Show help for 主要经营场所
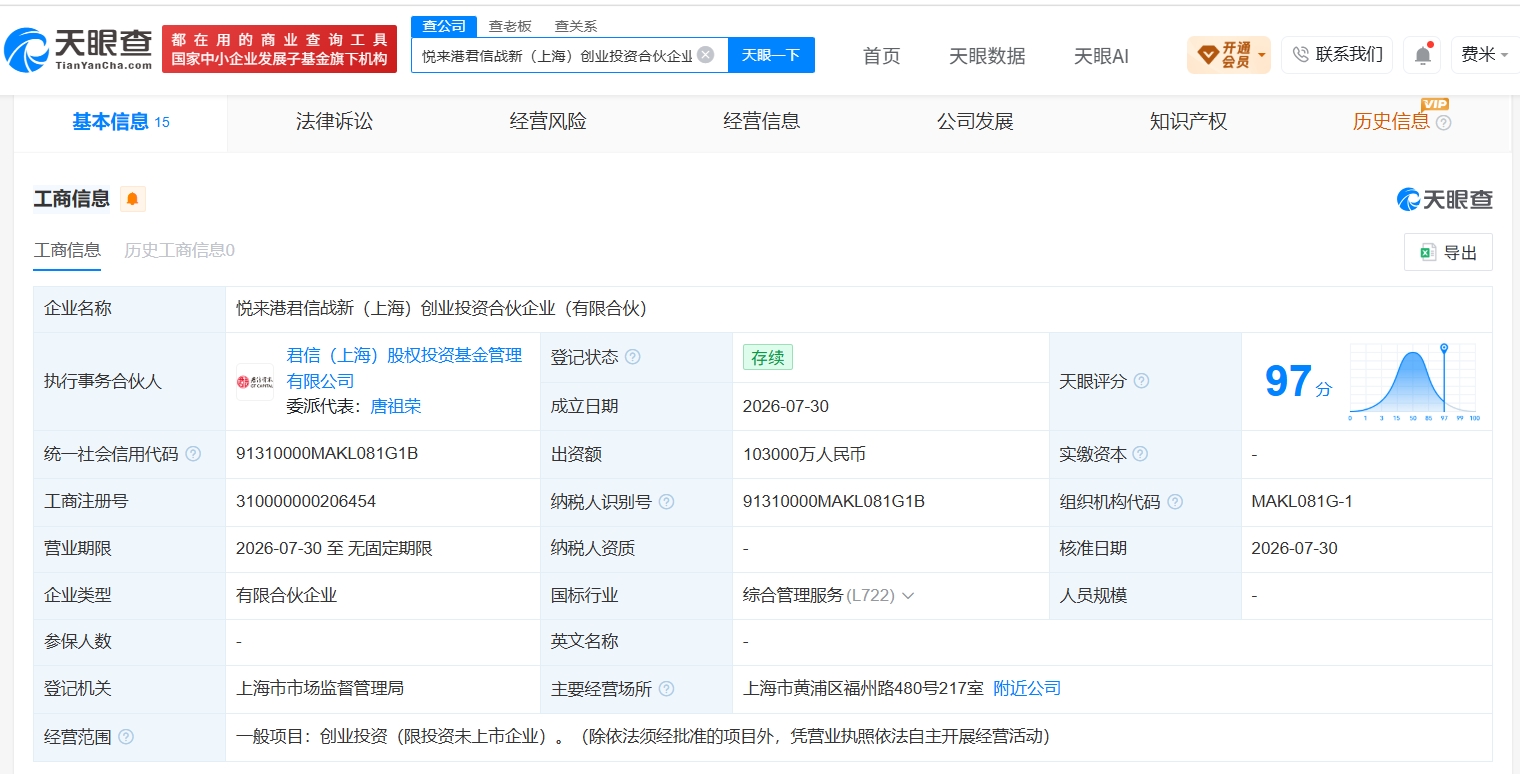The height and width of the screenshot is (774, 1520). (x=666, y=689)
